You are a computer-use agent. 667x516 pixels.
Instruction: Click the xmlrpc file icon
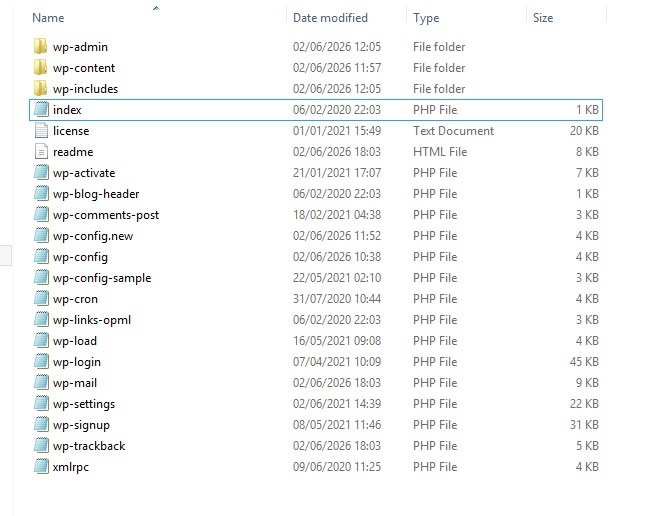click(41, 467)
